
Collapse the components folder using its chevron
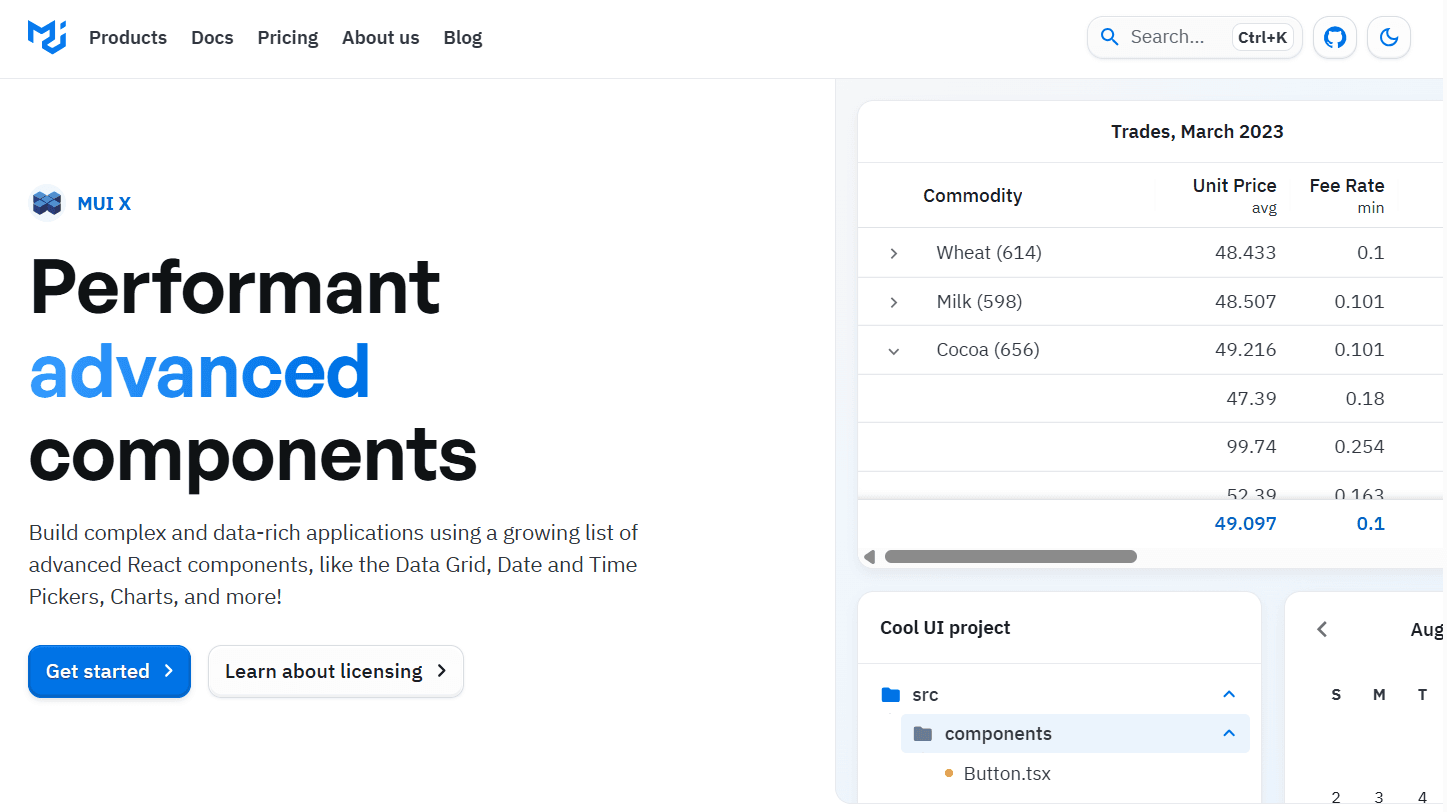click(x=1230, y=734)
